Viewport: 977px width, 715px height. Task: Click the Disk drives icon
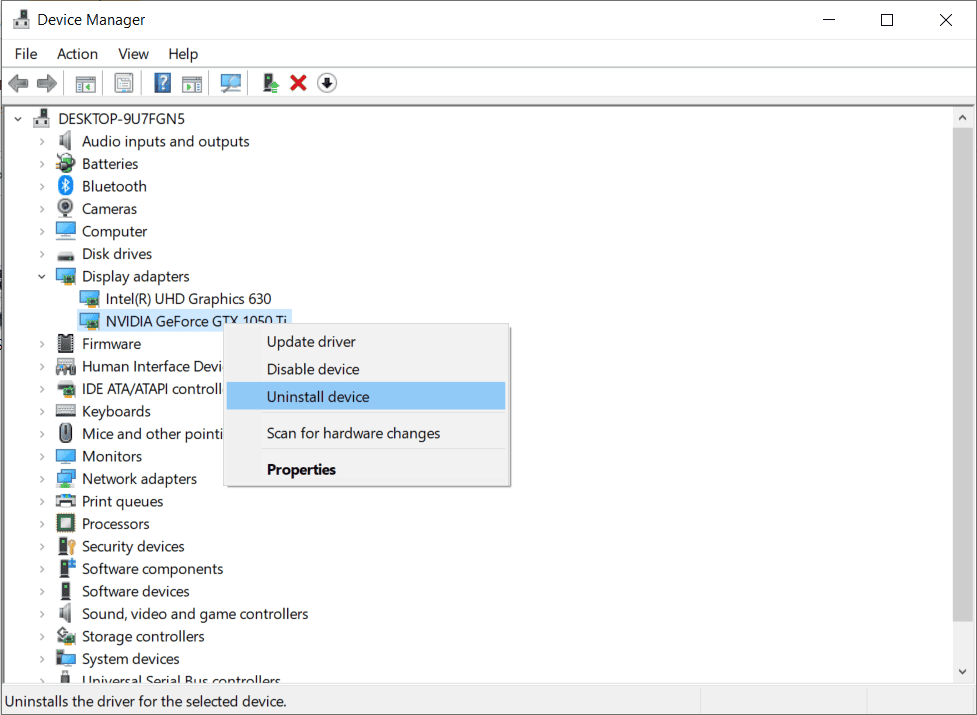tap(65, 255)
